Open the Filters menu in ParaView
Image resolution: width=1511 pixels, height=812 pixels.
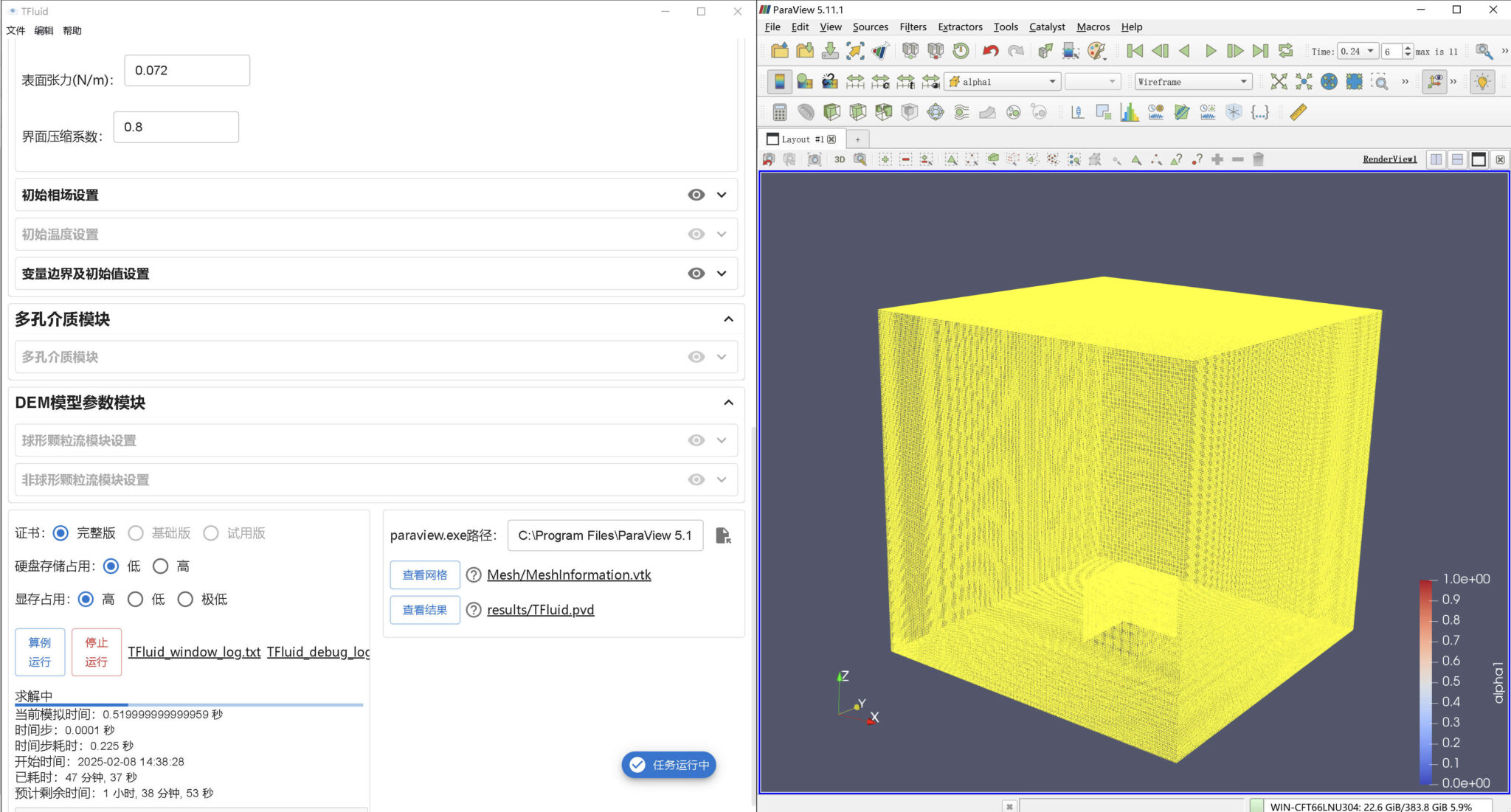coord(913,27)
